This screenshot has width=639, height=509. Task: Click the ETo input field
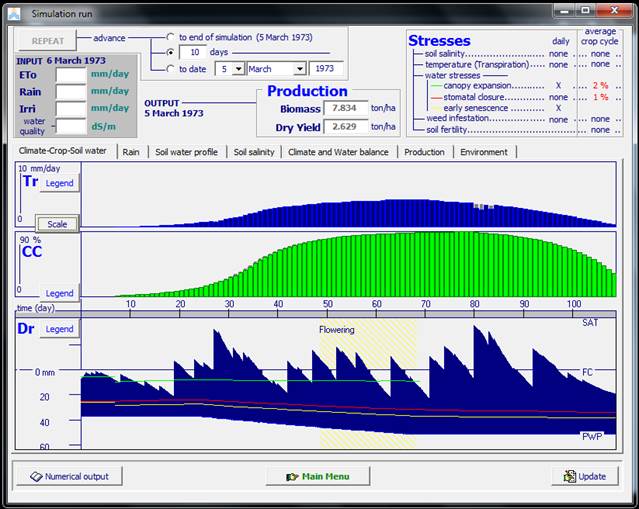(71, 75)
